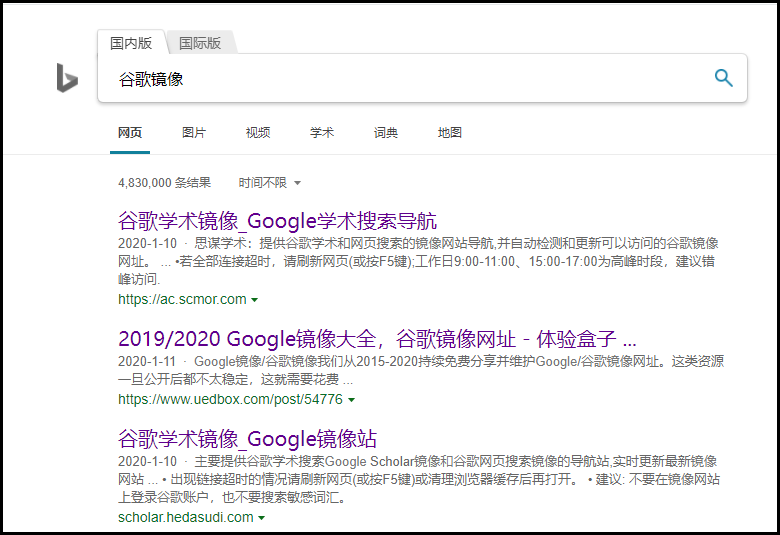The height and width of the screenshot is (535, 780).
Task: Expand arrow next to ac.scmor.com URL
Action: (255, 300)
